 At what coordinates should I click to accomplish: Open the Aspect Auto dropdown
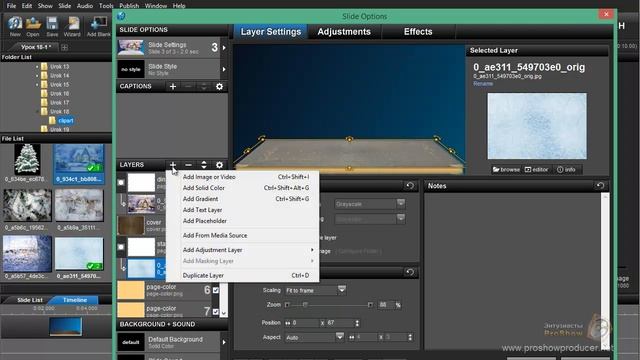[314, 338]
